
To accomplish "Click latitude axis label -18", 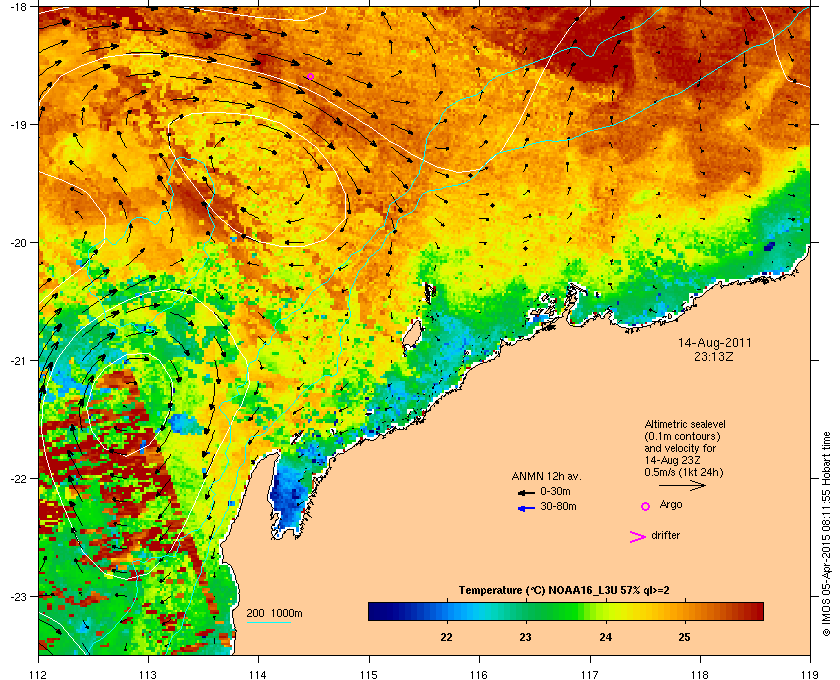I will (x=18, y=7).
